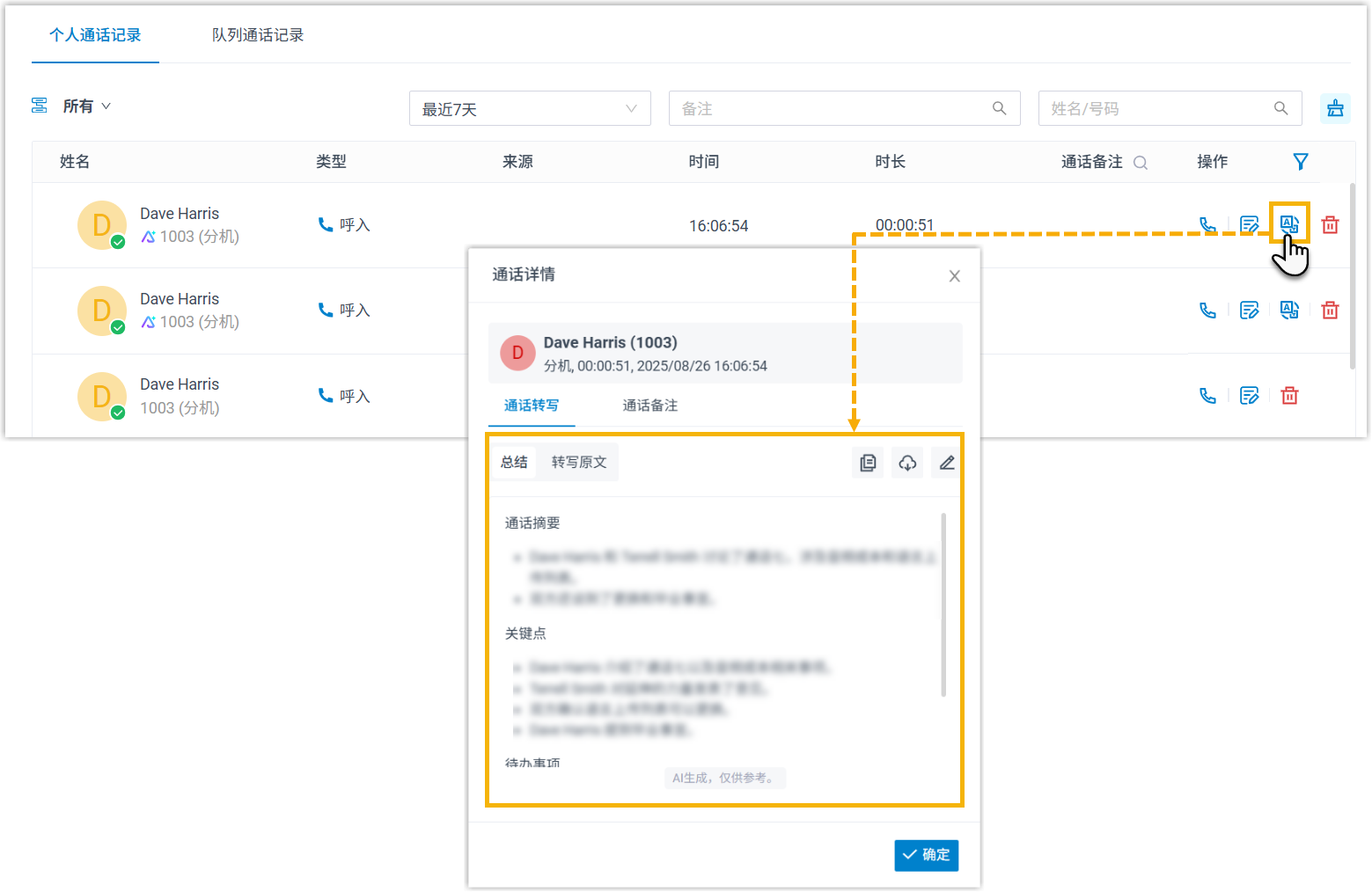The image size is (1372, 892).
Task: Download the call transcription
Action: [907, 463]
